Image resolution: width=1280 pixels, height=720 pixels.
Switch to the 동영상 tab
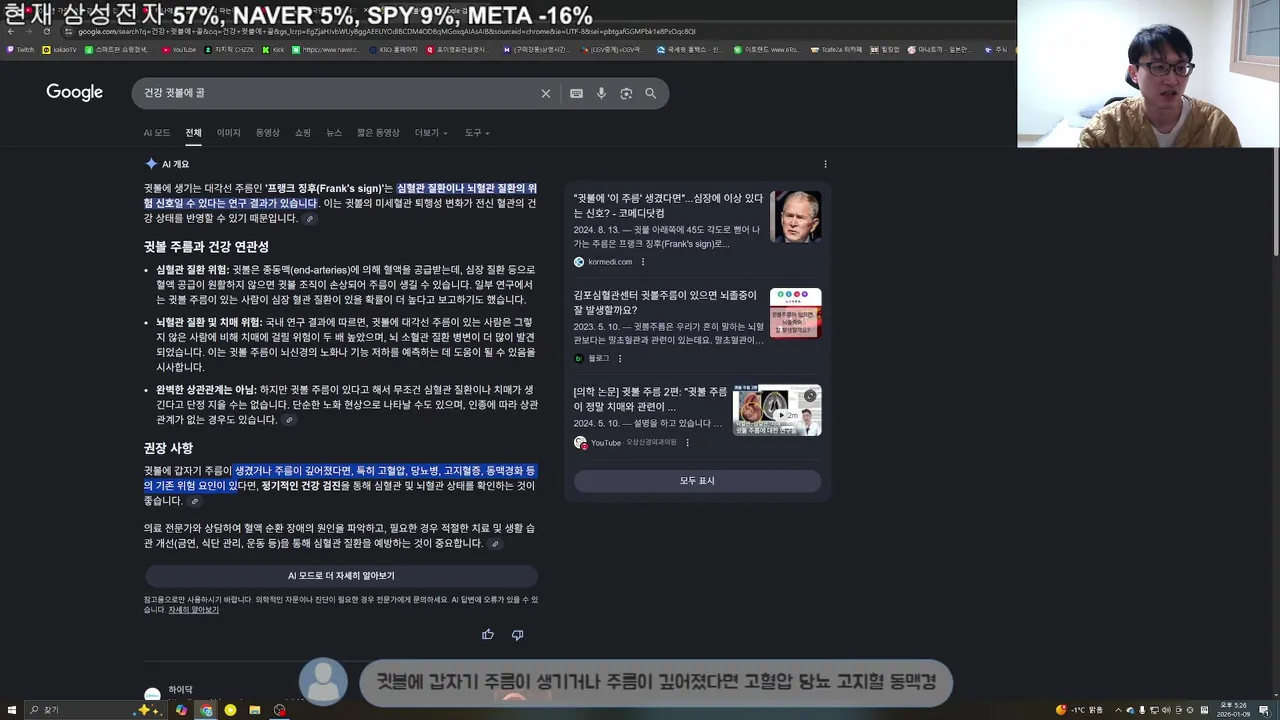pyautogui.click(x=267, y=133)
